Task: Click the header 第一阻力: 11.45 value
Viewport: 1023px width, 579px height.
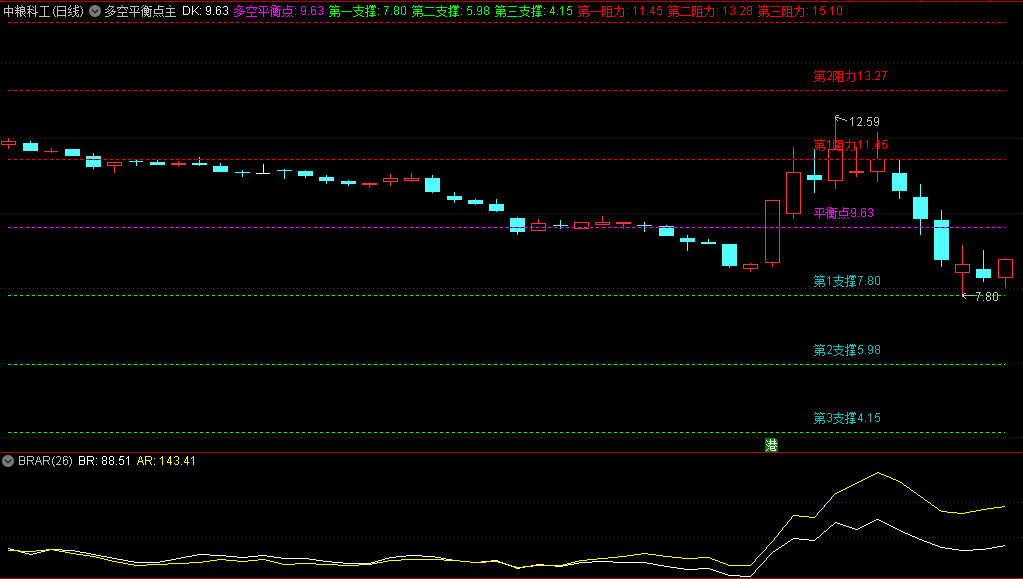Action: point(620,11)
